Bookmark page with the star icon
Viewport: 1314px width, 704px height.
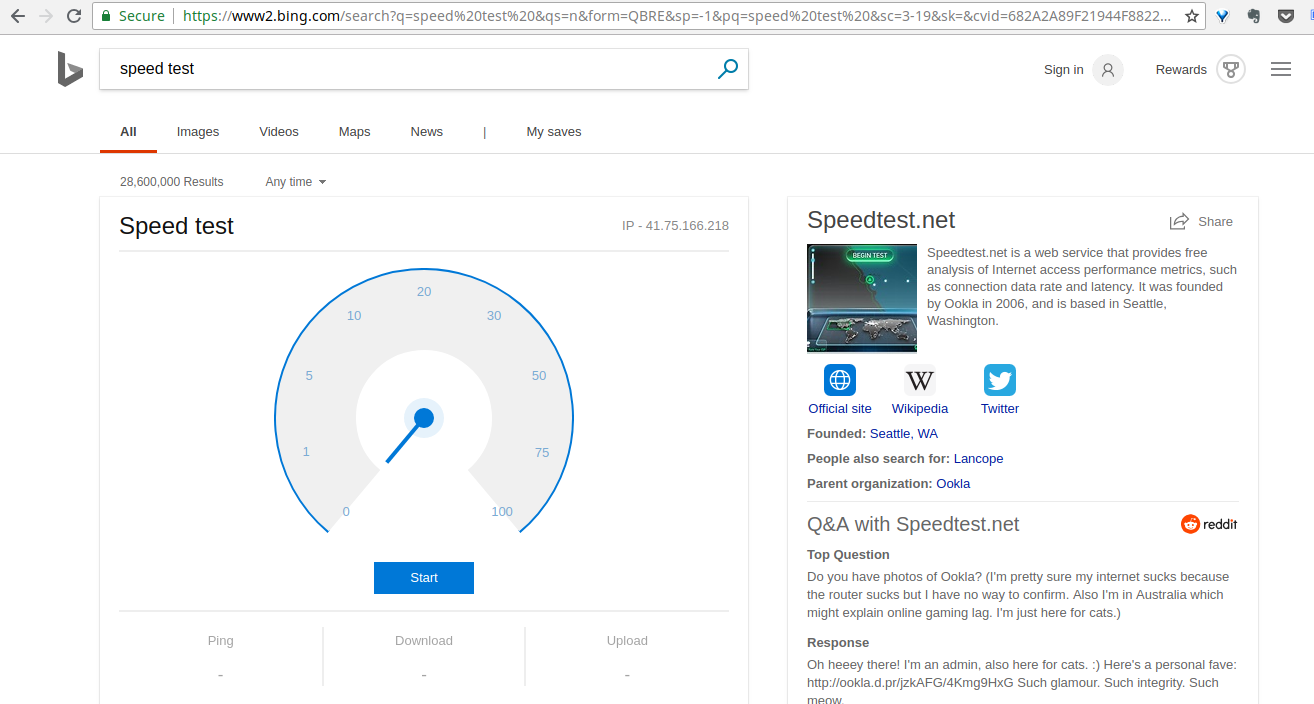1191,16
